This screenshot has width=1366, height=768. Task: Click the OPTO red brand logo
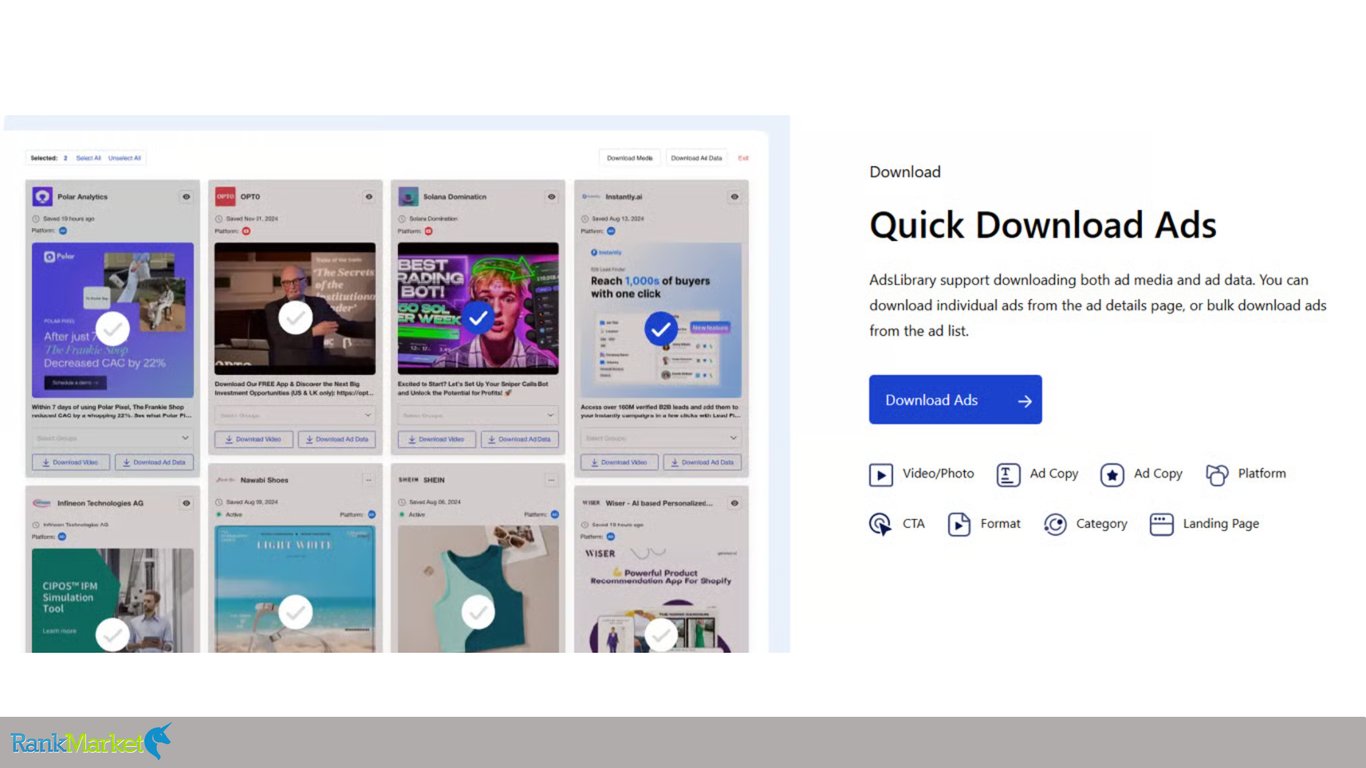225,197
